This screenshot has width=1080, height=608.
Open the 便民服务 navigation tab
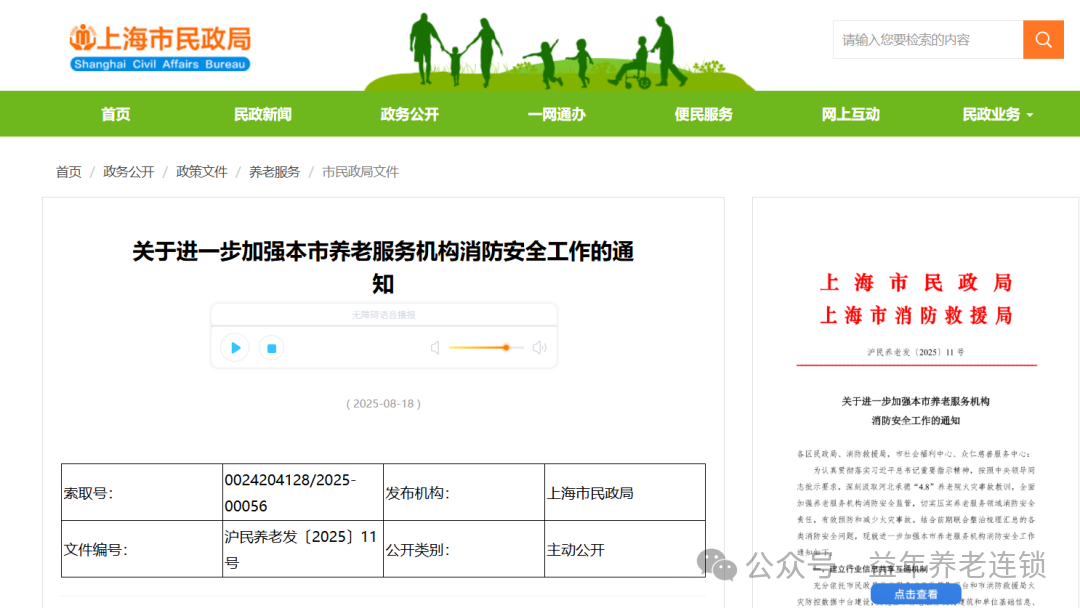[x=703, y=114]
